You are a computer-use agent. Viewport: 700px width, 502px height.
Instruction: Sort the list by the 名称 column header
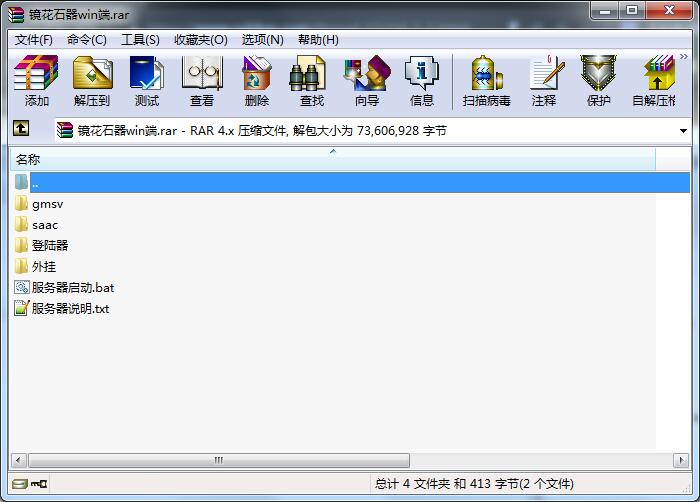tap(333, 159)
